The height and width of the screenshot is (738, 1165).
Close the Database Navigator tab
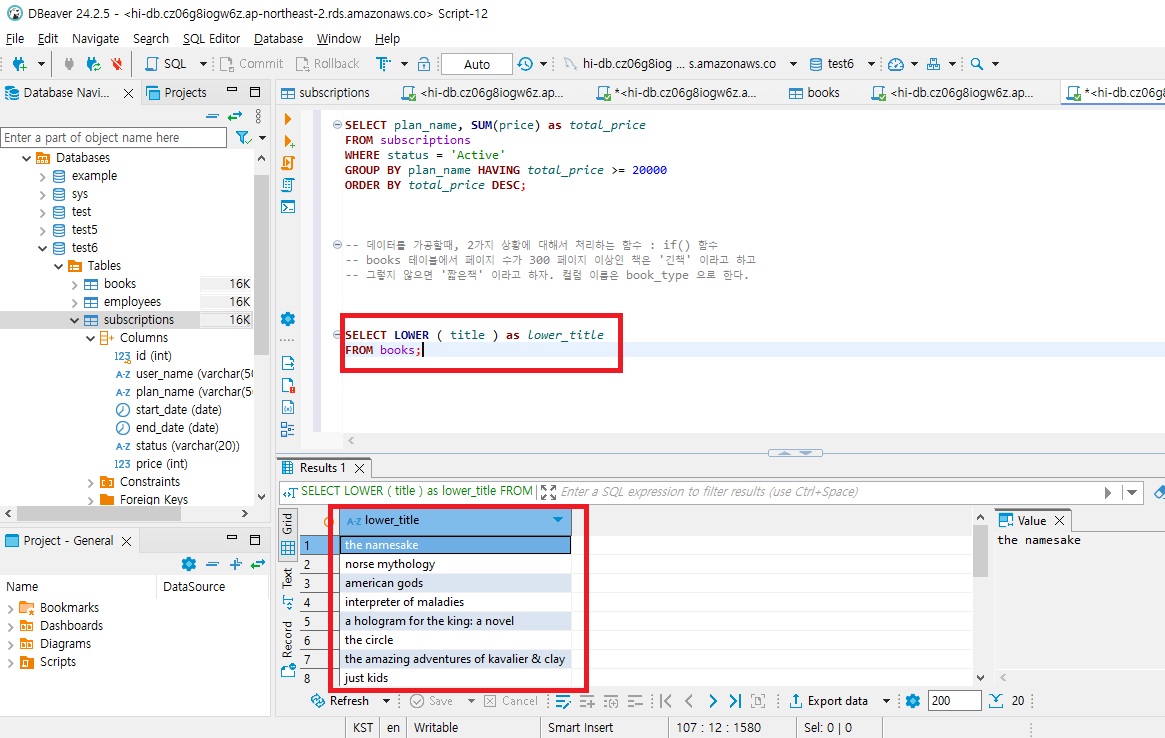click(x=129, y=93)
